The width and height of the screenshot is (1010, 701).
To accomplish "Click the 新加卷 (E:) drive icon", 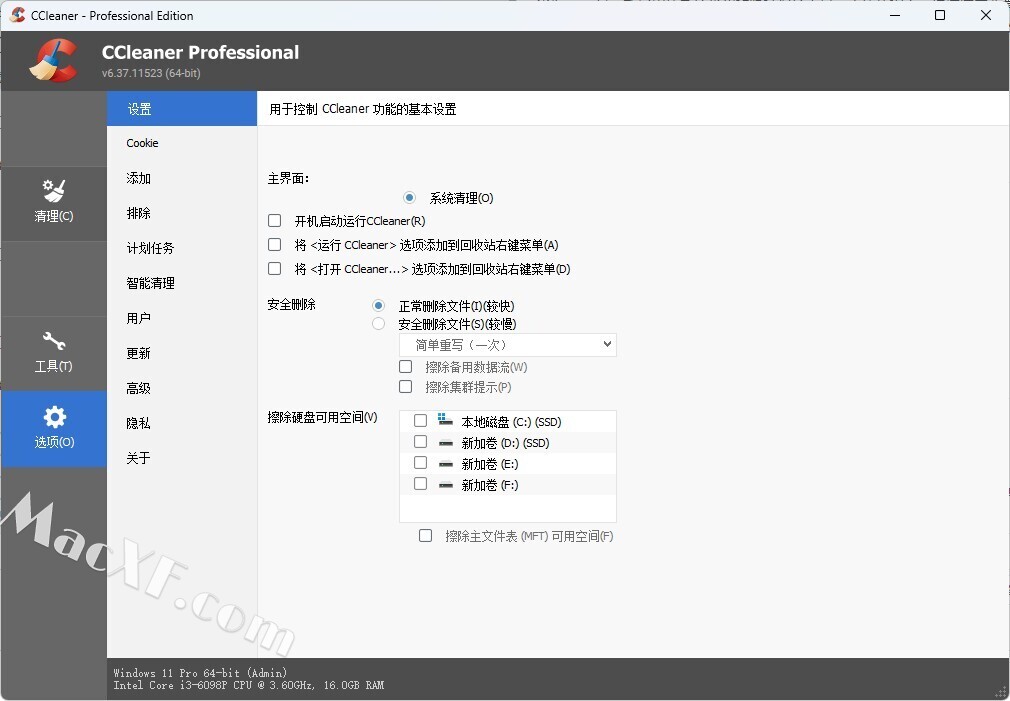I will click(445, 464).
